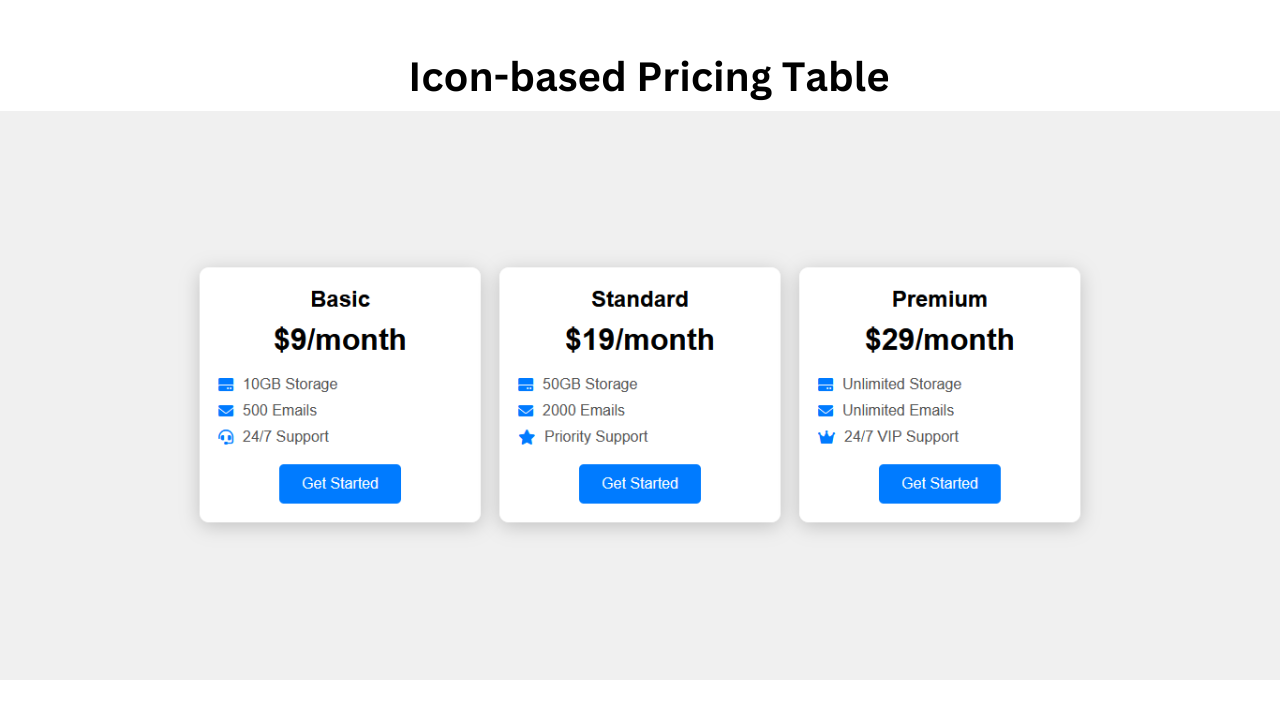Click the Icon-based Pricing Table title
This screenshot has width=1280, height=720.
pos(649,77)
